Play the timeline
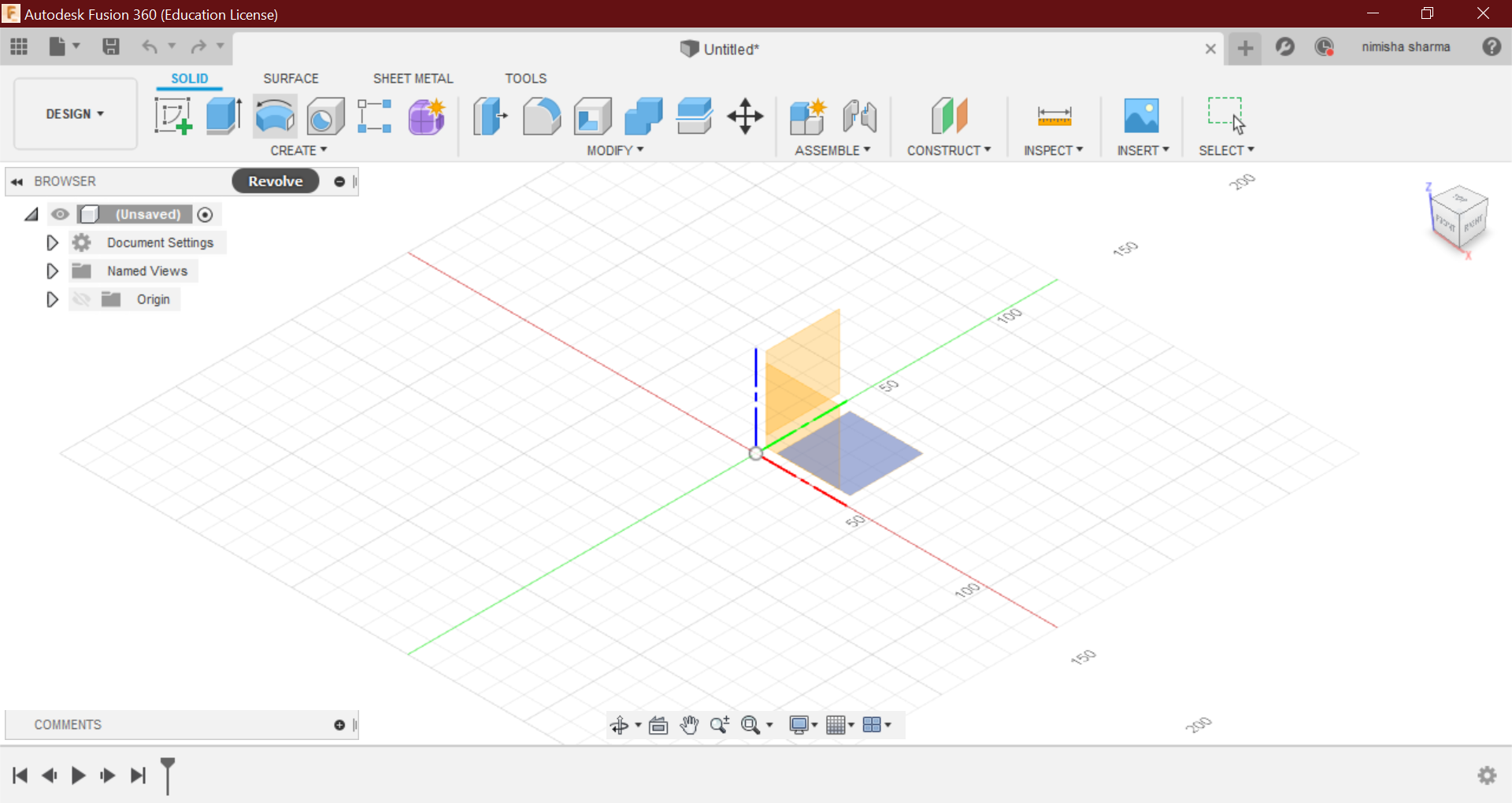Image resolution: width=1512 pixels, height=803 pixels. 78,775
